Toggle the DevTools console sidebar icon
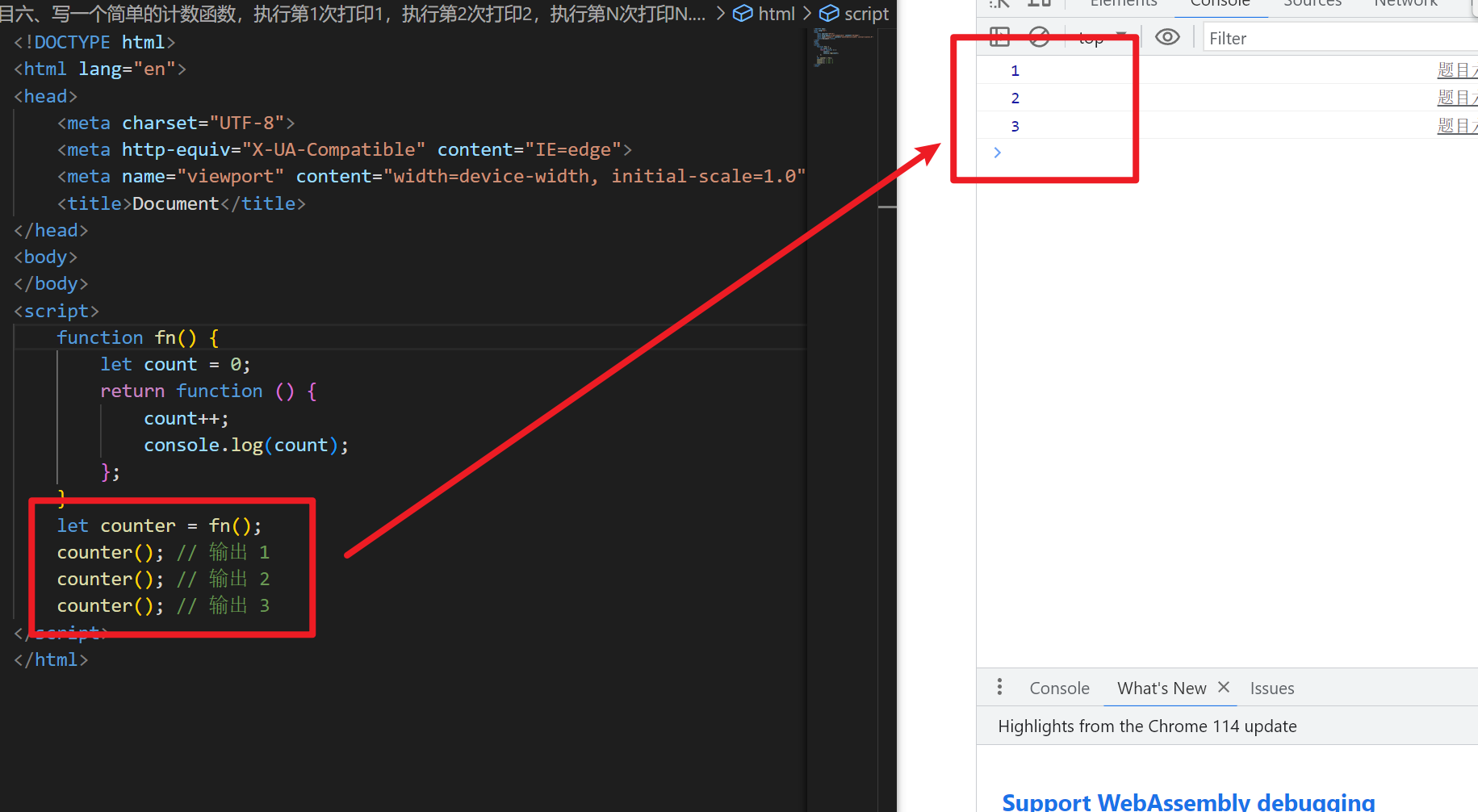This screenshot has width=1478, height=812. (x=999, y=37)
